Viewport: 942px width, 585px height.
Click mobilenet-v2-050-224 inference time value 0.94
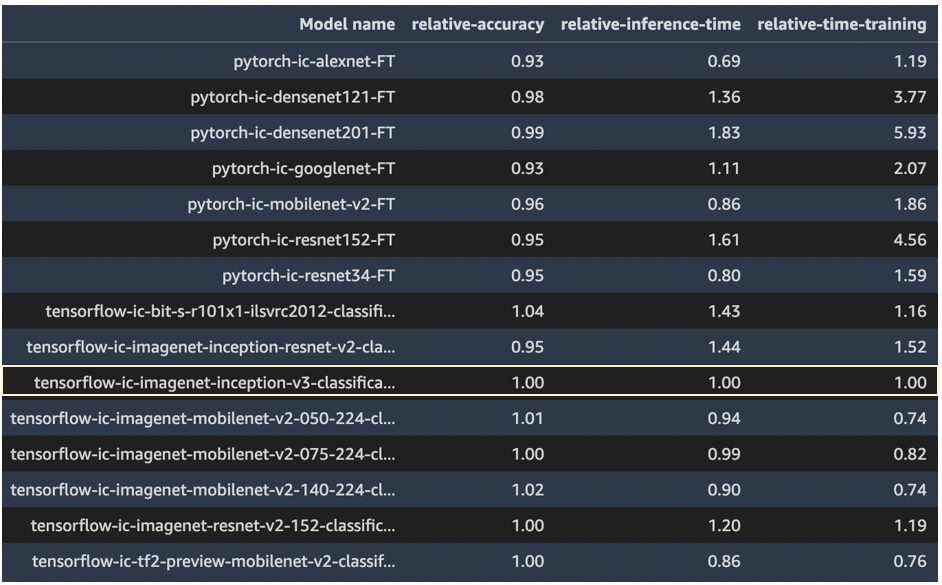724,419
